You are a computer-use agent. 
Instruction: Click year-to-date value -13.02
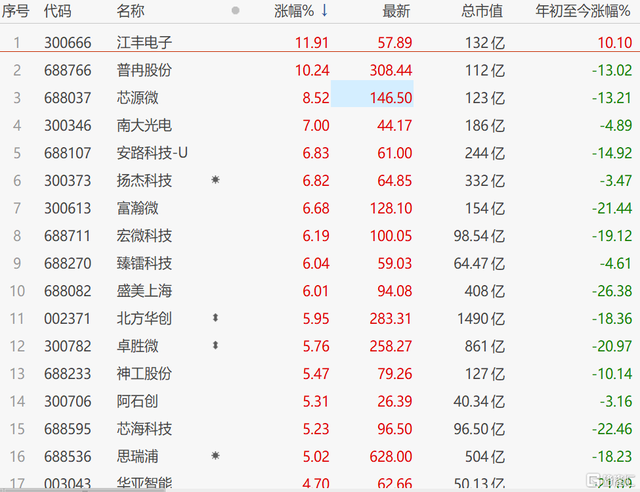(612, 70)
